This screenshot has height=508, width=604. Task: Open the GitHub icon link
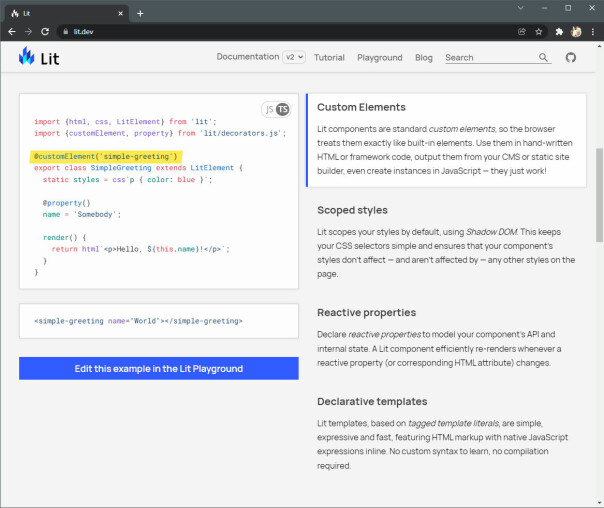[x=570, y=57]
